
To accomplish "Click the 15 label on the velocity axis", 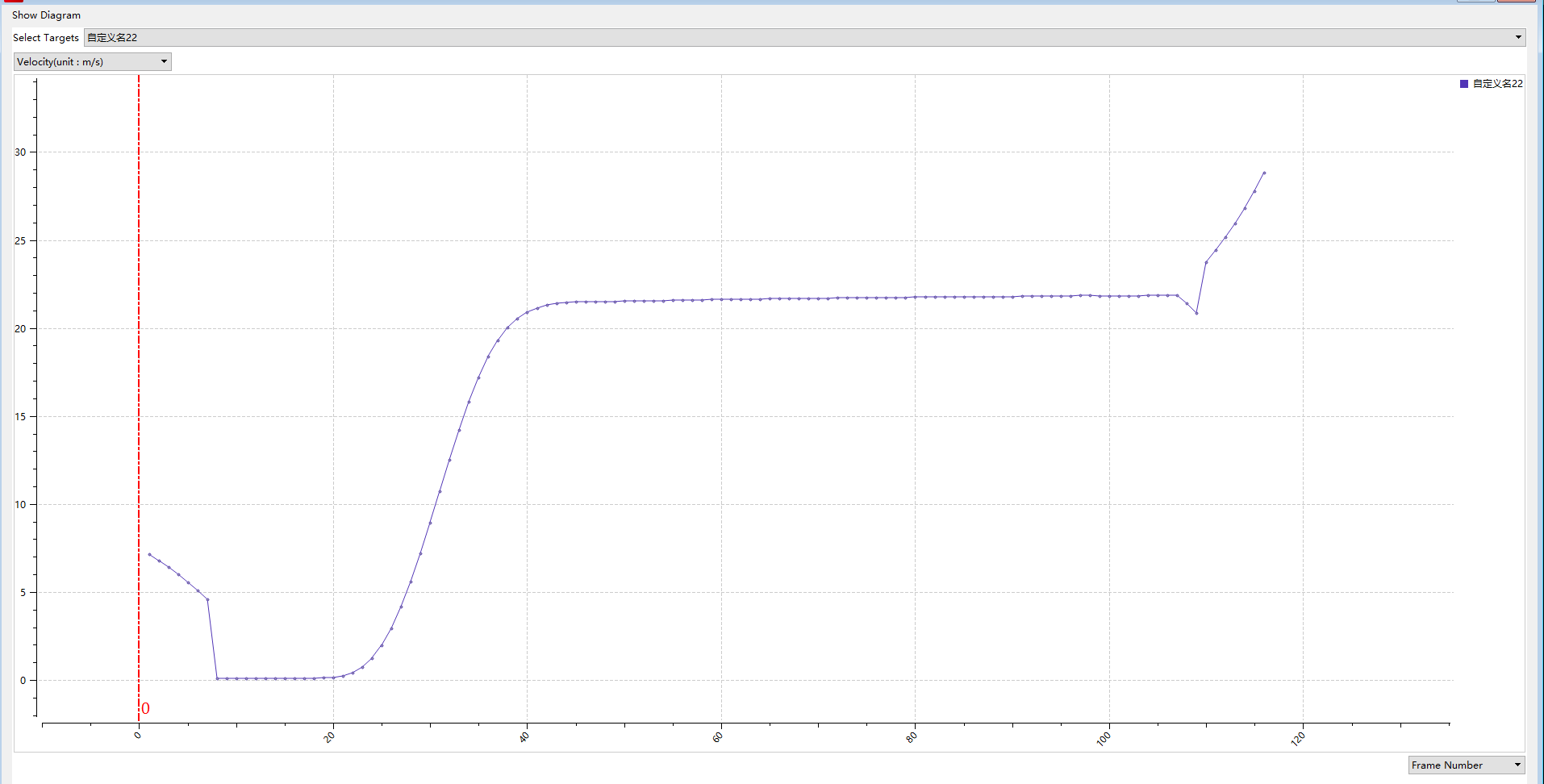I will tap(20, 417).
